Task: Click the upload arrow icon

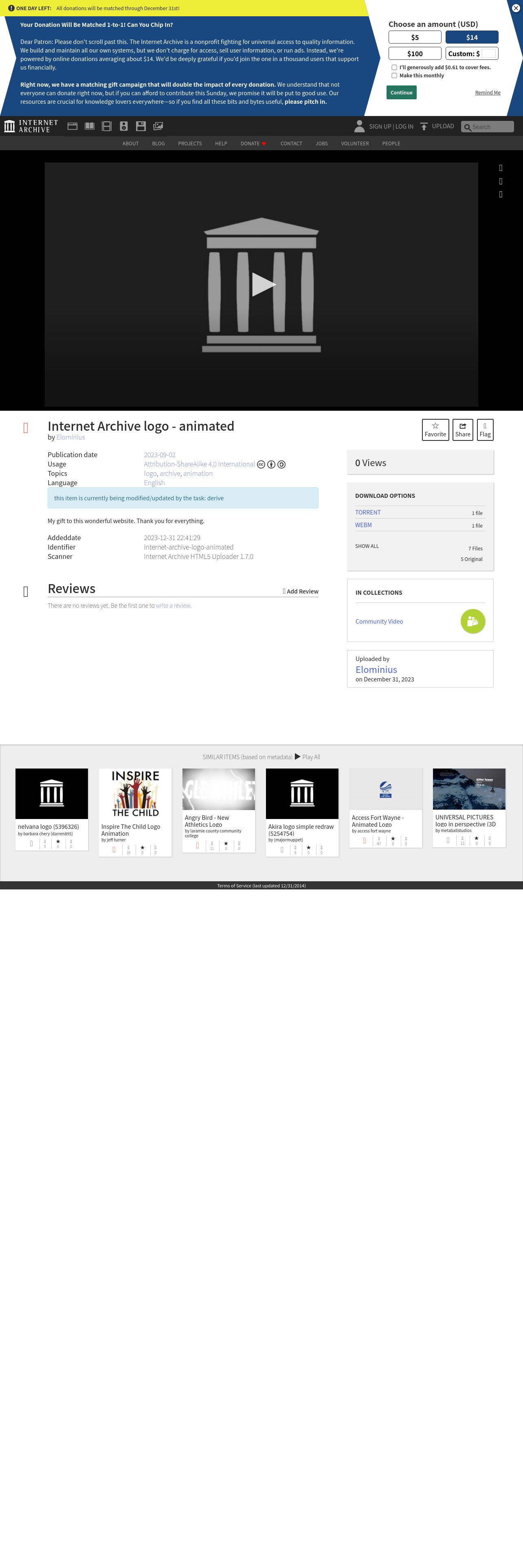Action: coord(424,126)
